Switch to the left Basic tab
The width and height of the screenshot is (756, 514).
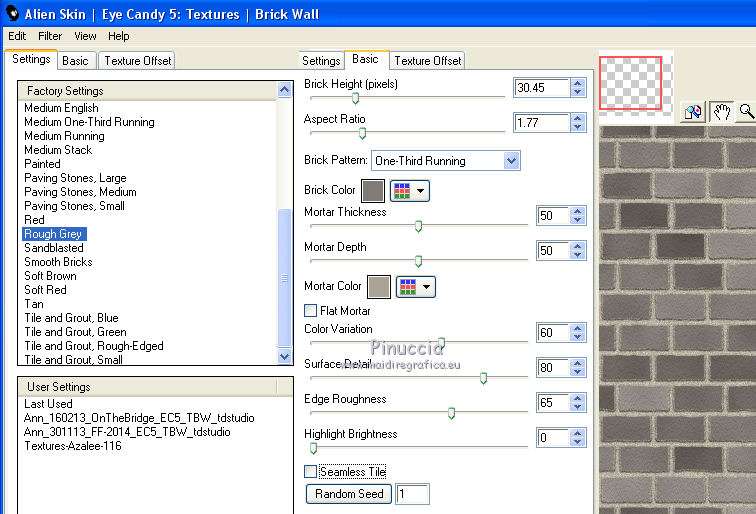76,61
